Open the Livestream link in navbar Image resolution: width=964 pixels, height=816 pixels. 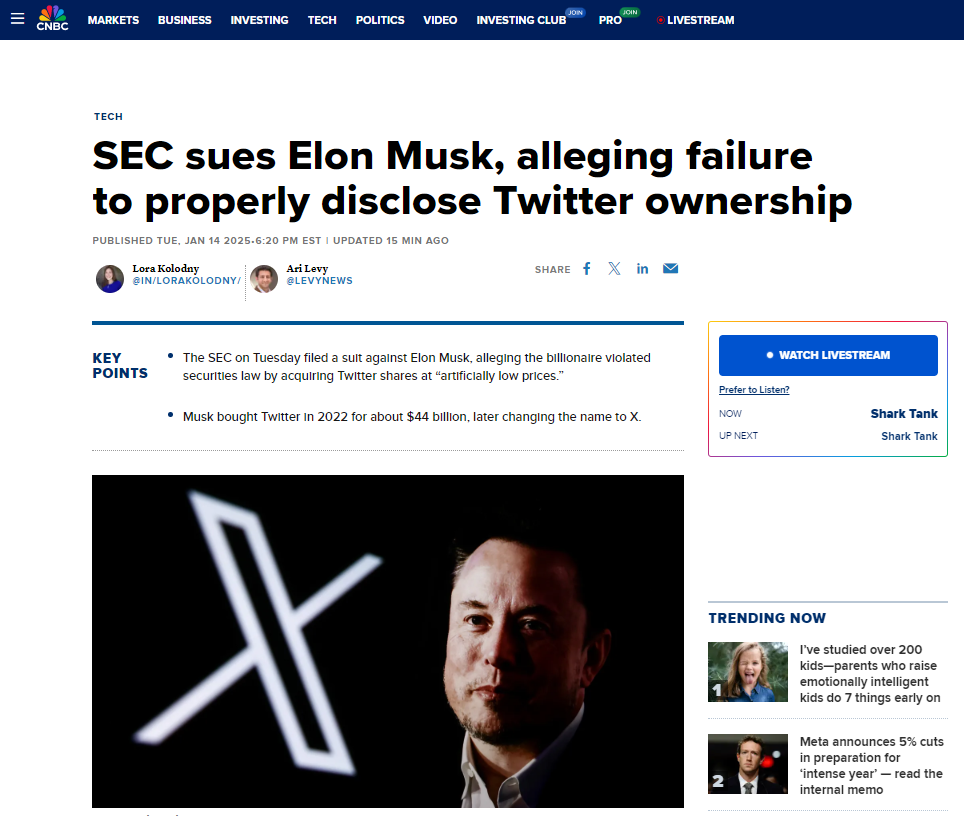click(695, 20)
